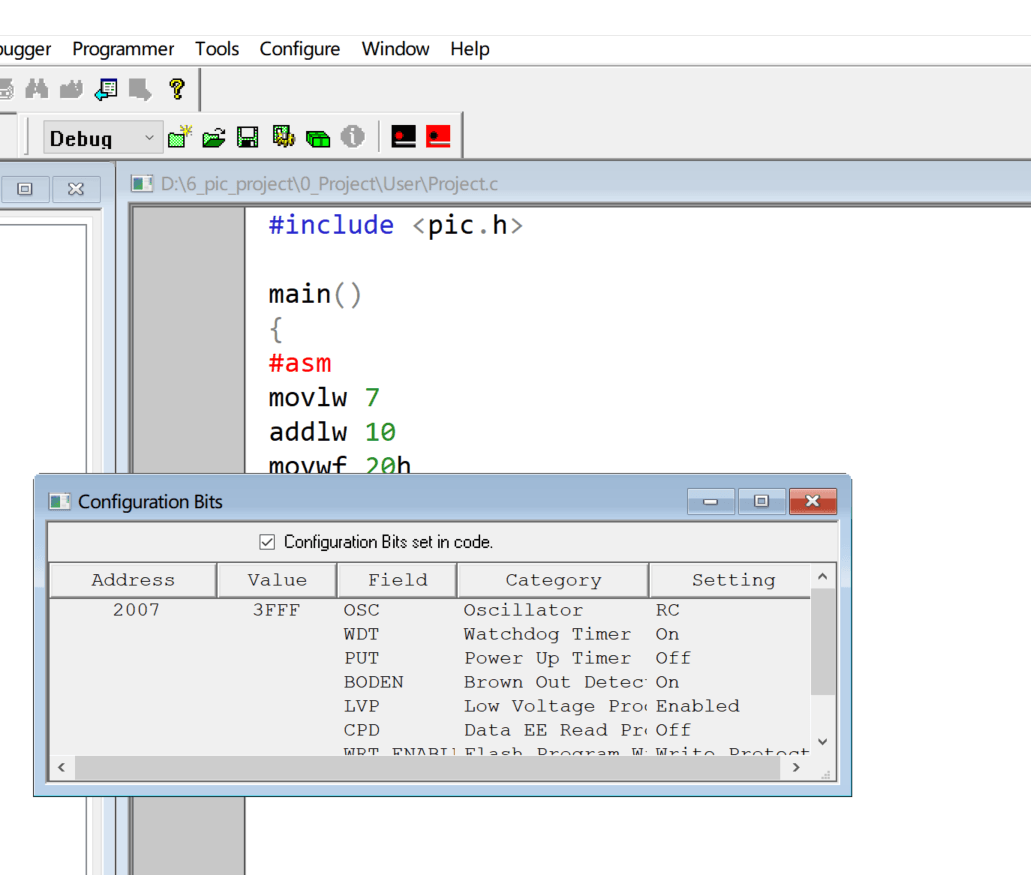Open the Programmer menu
This screenshot has width=1031, height=875.
[123, 49]
